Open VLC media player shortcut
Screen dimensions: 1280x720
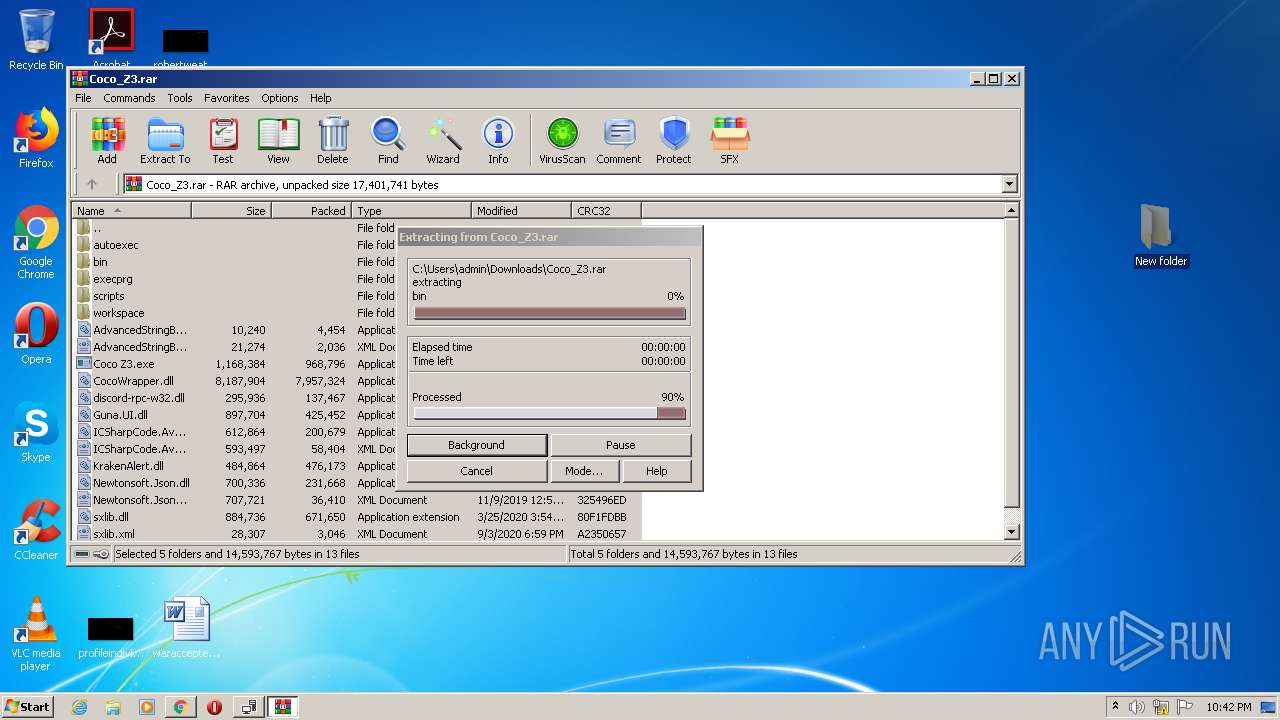(36, 634)
